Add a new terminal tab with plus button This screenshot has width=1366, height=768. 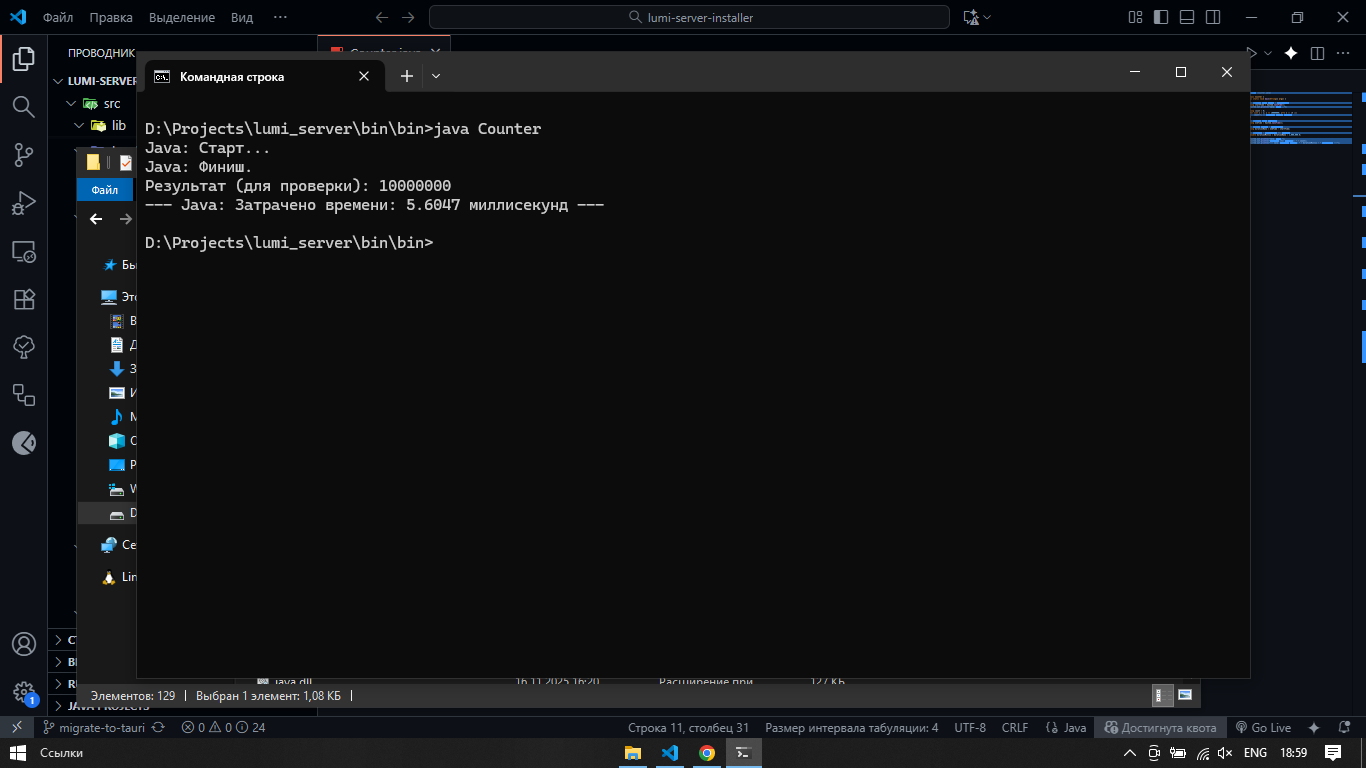(x=406, y=76)
